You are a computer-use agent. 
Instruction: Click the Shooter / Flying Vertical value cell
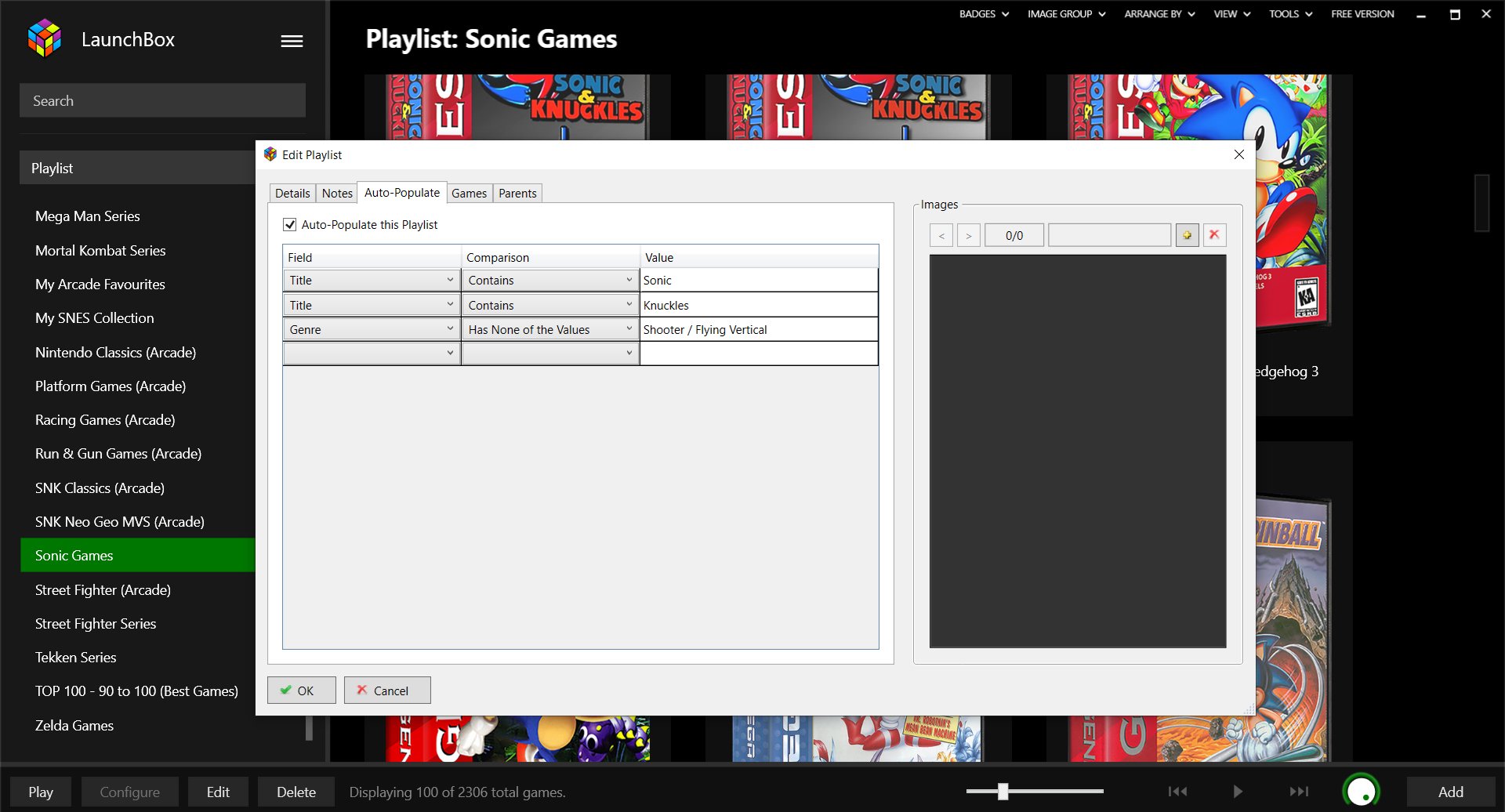(x=759, y=329)
